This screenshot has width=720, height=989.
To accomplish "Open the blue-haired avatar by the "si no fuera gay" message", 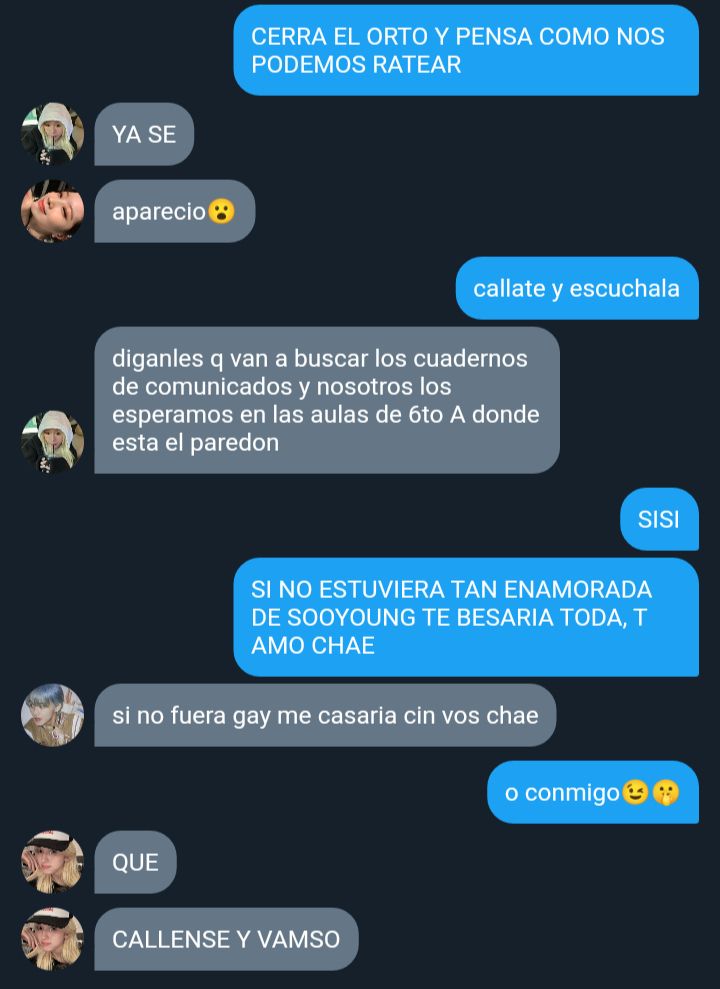I will pos(52,715).
